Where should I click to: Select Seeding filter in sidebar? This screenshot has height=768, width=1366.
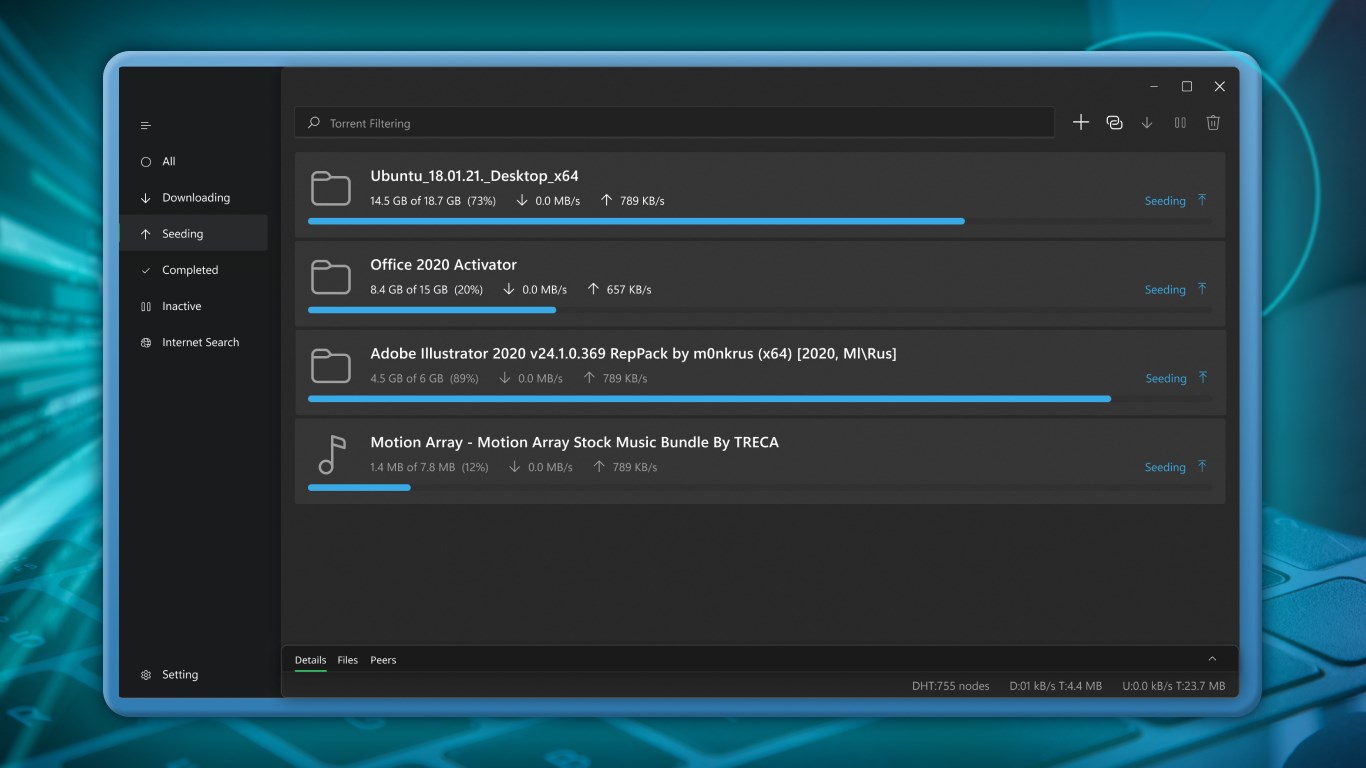[x=193, y=234]
